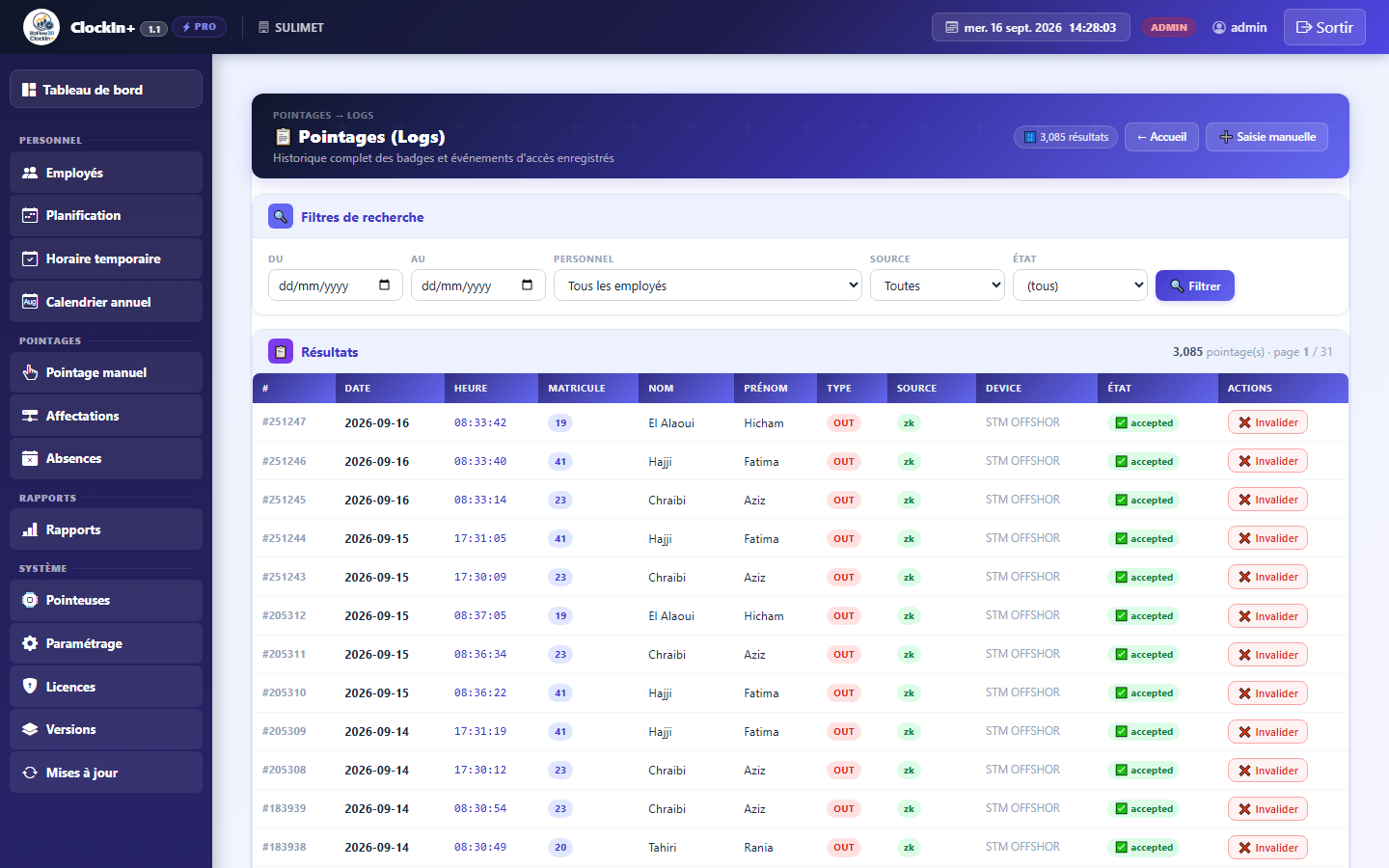This screenshot has height=868, width=1389.
Task: Click the ADMIN role badge
Action: (x=1169, y=27)
